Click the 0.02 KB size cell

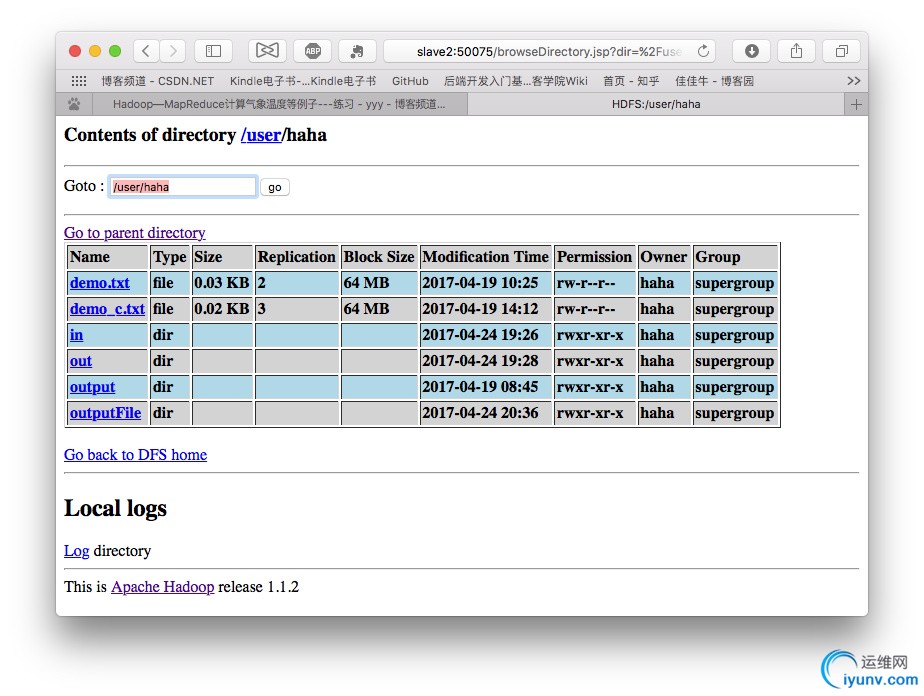tap(222, 309)
